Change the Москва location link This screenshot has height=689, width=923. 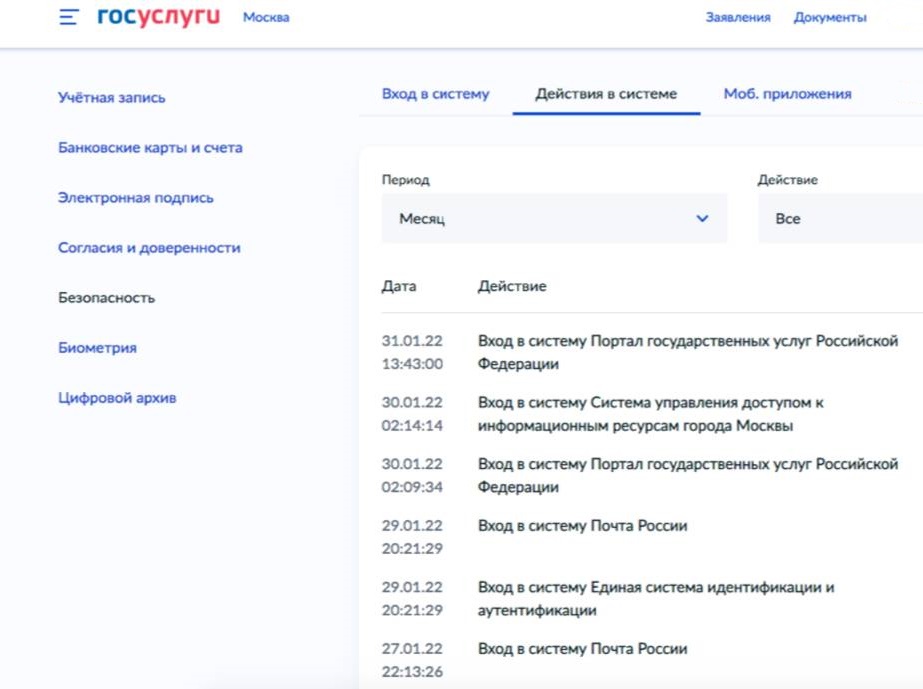pyautogui.click(x=266, y=18)
